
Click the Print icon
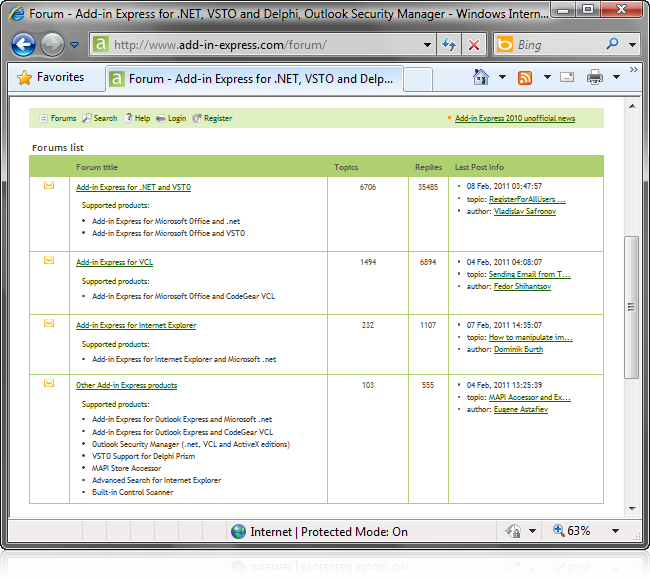click(594, 77)
